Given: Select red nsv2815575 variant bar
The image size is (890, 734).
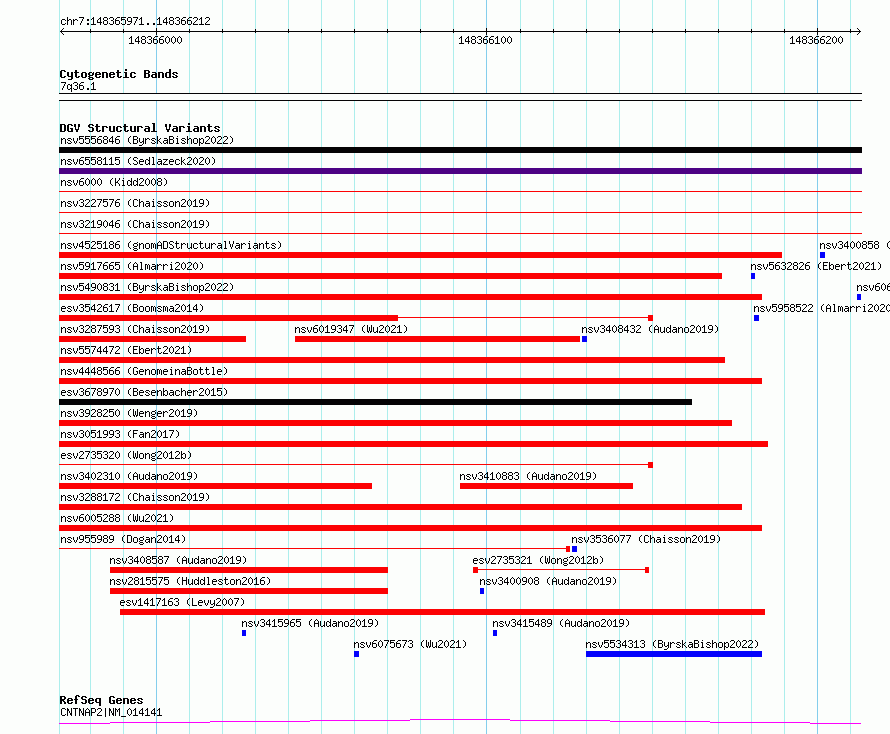Looking at the screenshot, I should [249, 591].
